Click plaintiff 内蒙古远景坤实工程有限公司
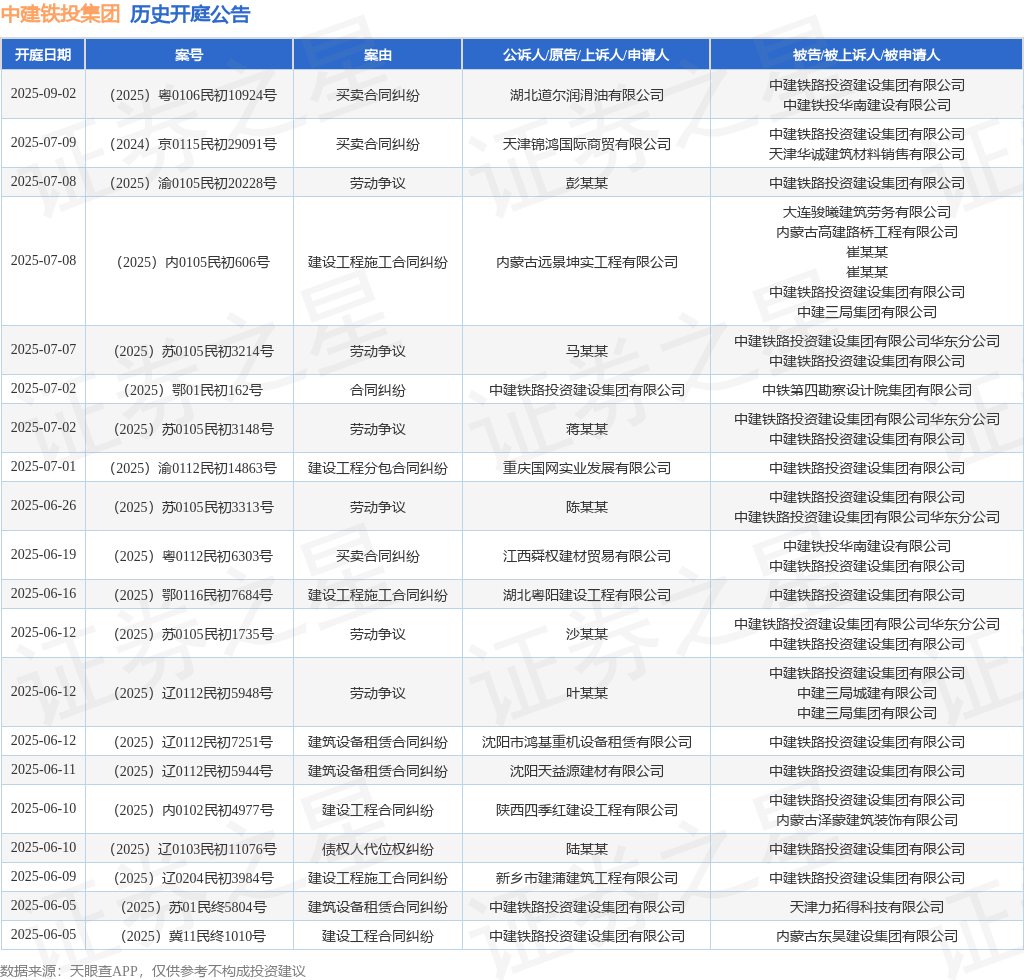The height and width of the screenshot is (980, 1024). click(586, 262)
